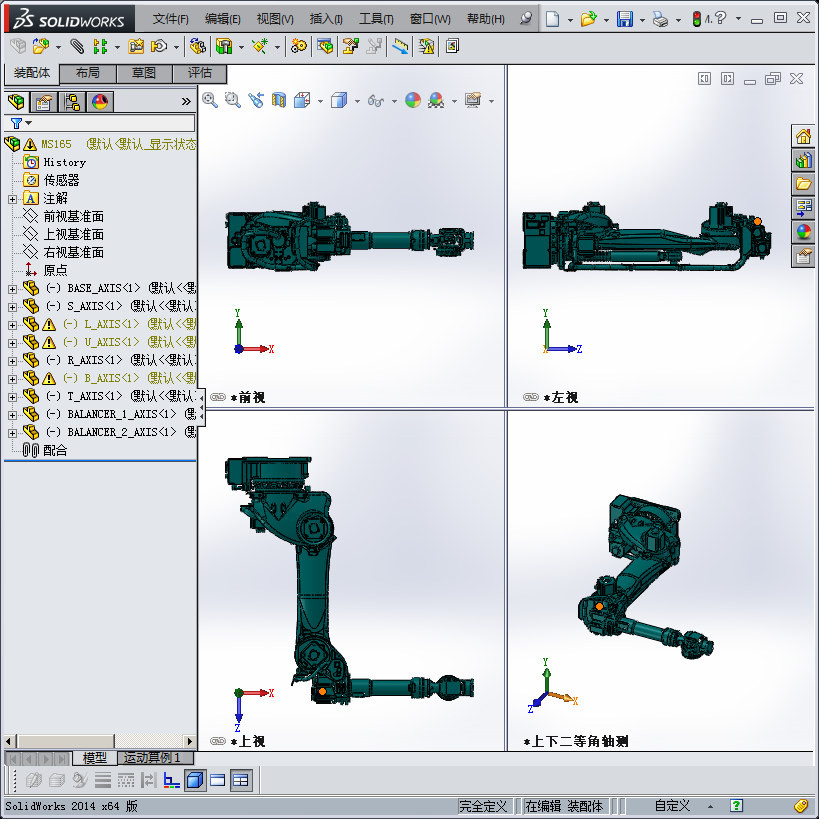The width and height of the screenshot is (819, 819).
Task: Click the Rebuild traffic light icon
Action: [696, 19]
